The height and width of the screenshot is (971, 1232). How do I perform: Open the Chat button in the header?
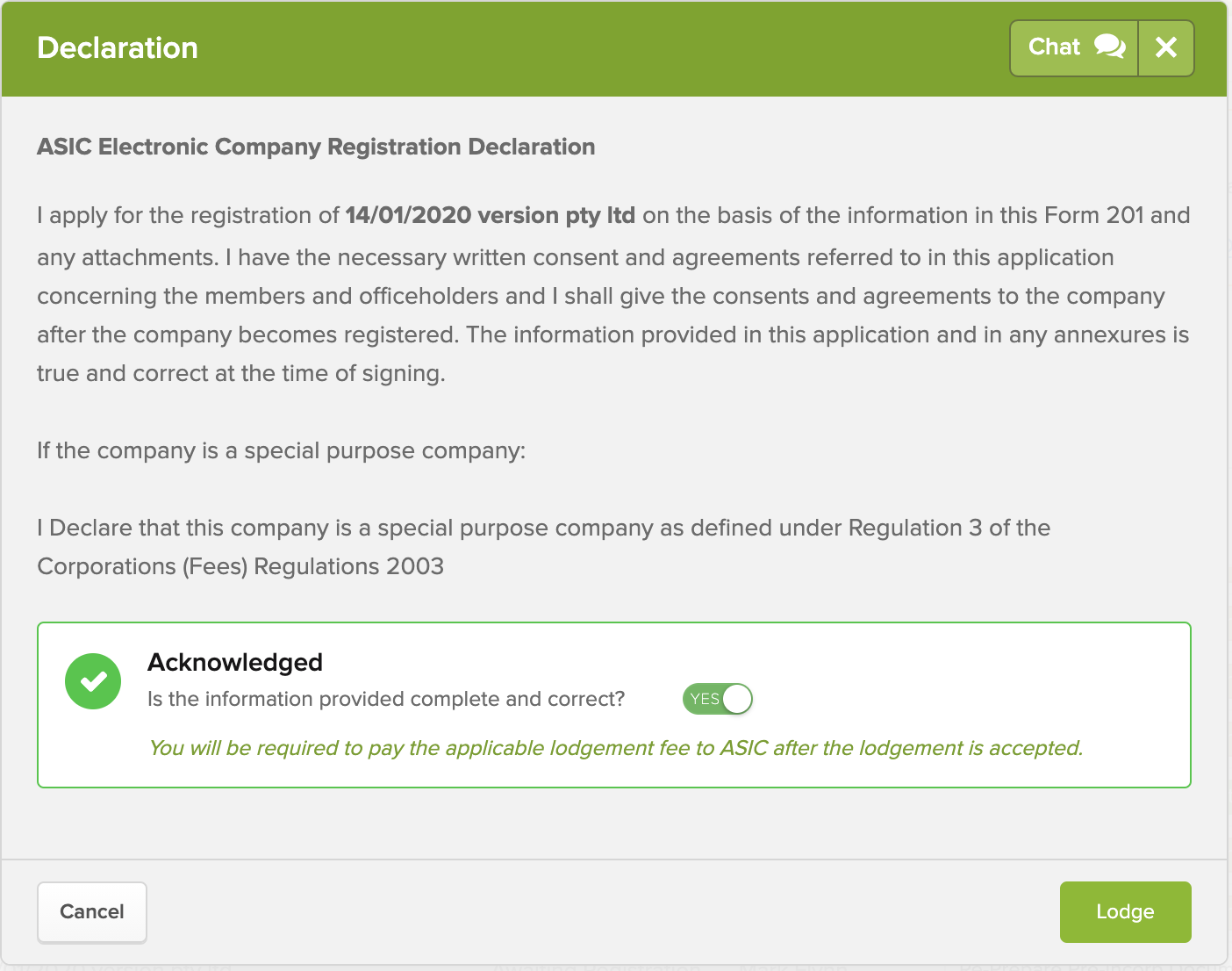point(1074,47)
